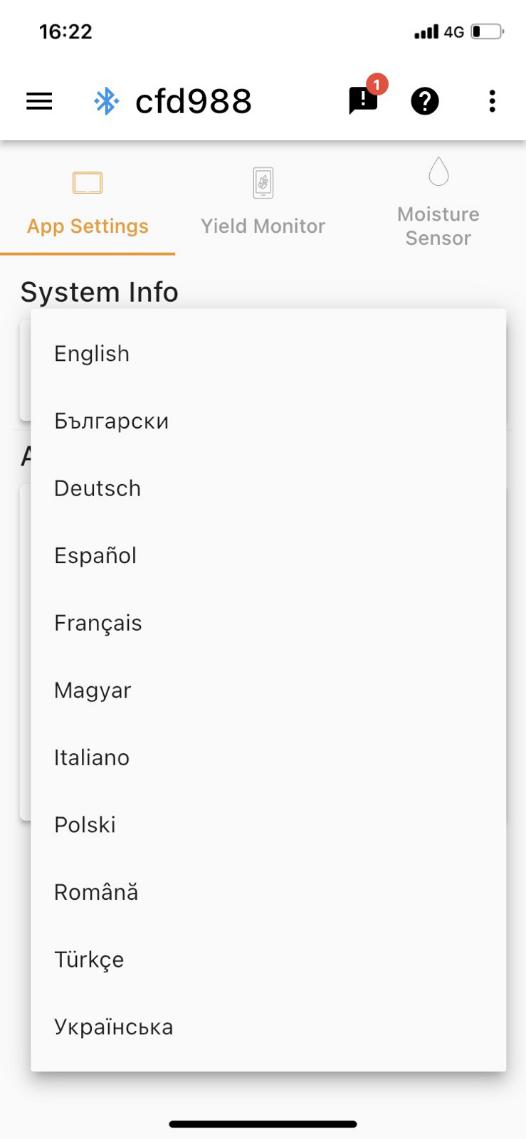Tap the Moisture Sensor droplet icon

[x=438, y=171]
